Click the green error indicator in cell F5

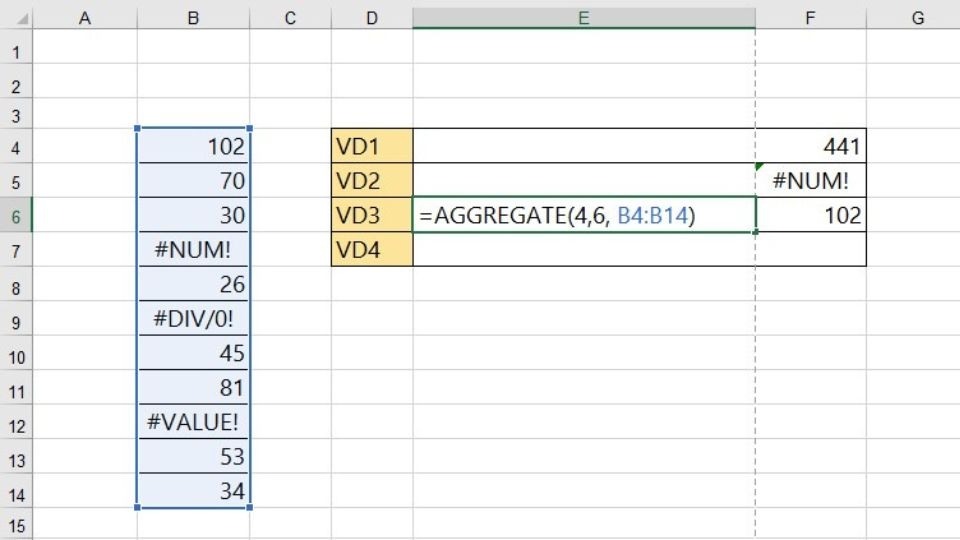click(759, 167)
